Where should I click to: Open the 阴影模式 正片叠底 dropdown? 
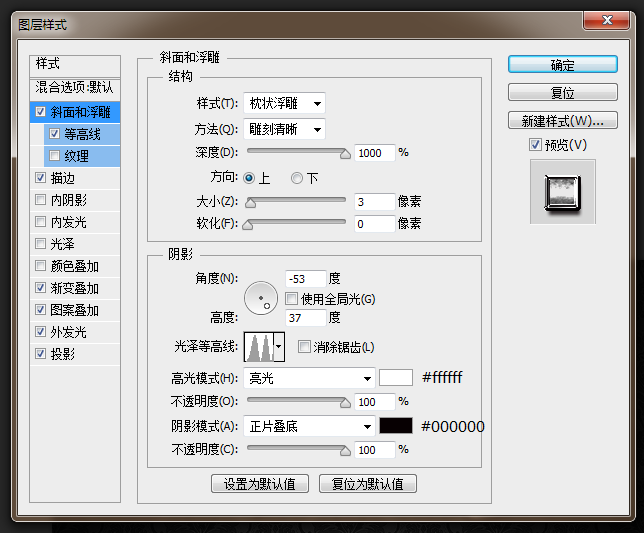tap(309, 426)
